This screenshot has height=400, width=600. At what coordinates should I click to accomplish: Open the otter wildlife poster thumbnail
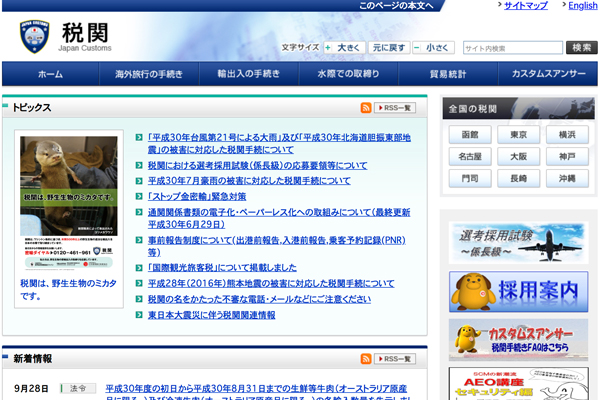coord(69,203)
